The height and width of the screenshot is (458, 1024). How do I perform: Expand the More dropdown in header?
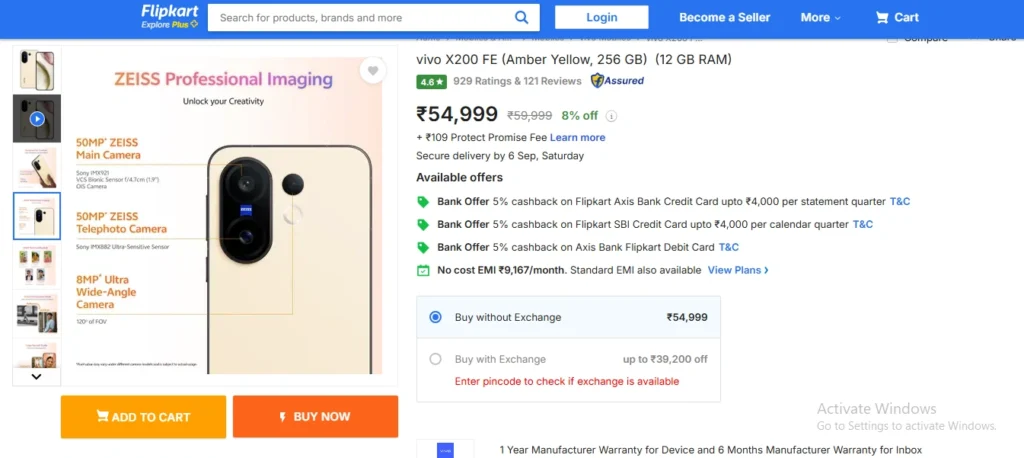click(x=820, y=17)
